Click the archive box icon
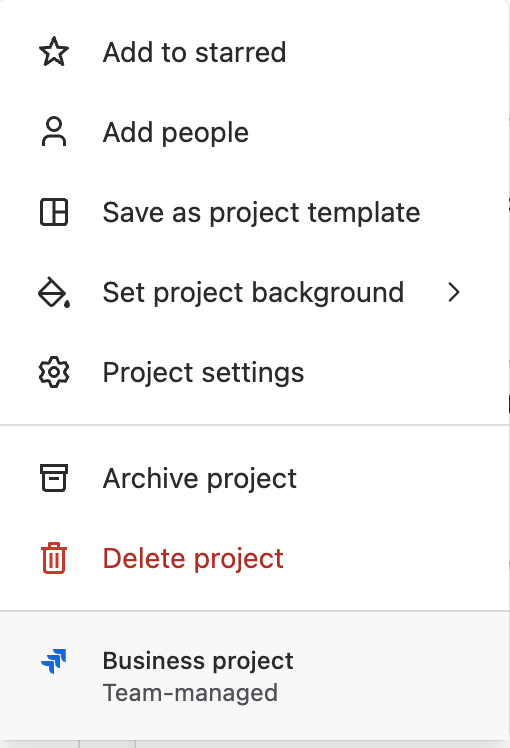 click(x=54, y=478)
